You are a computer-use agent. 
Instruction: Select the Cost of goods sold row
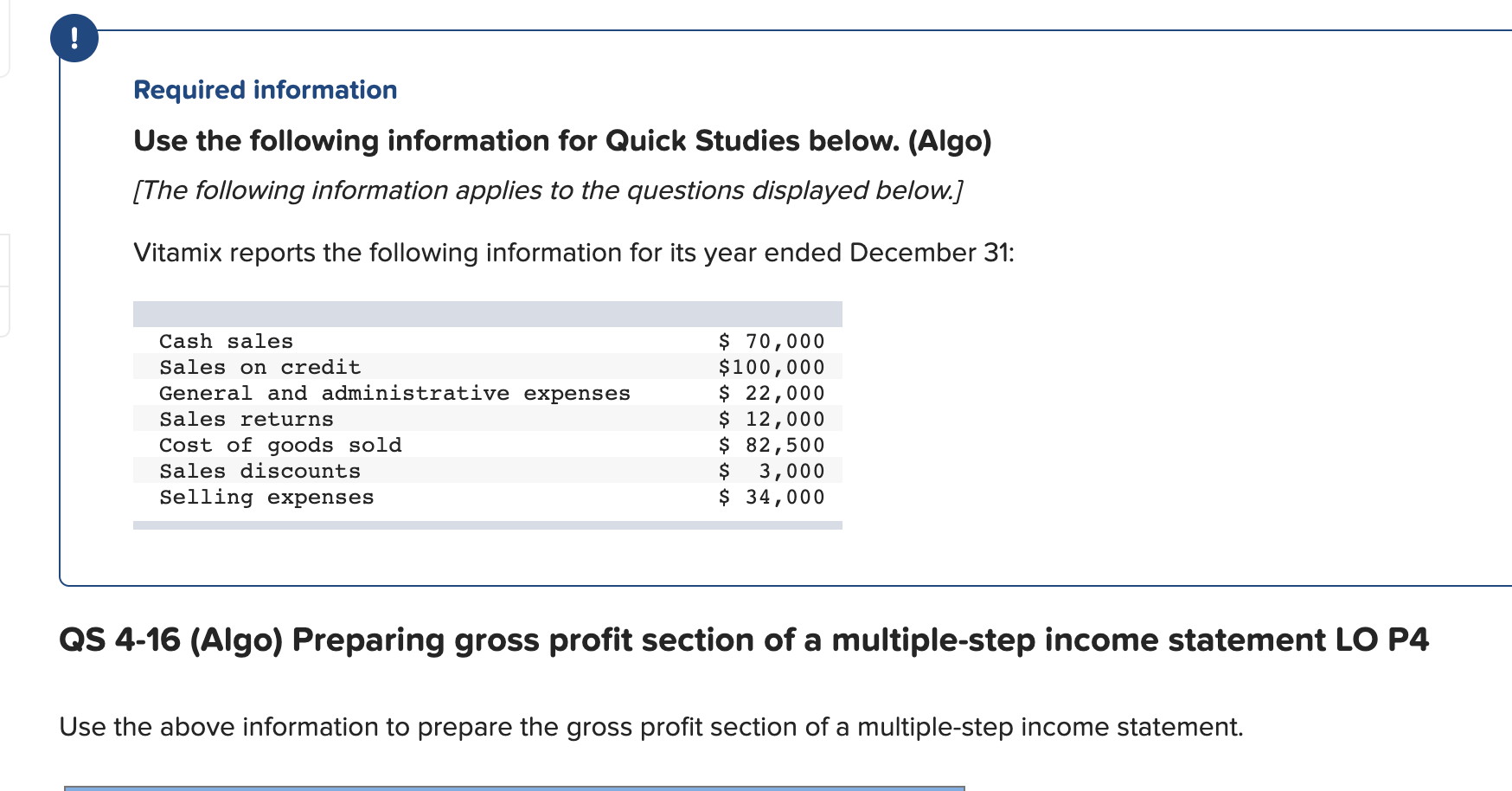[x=488, y=445]
